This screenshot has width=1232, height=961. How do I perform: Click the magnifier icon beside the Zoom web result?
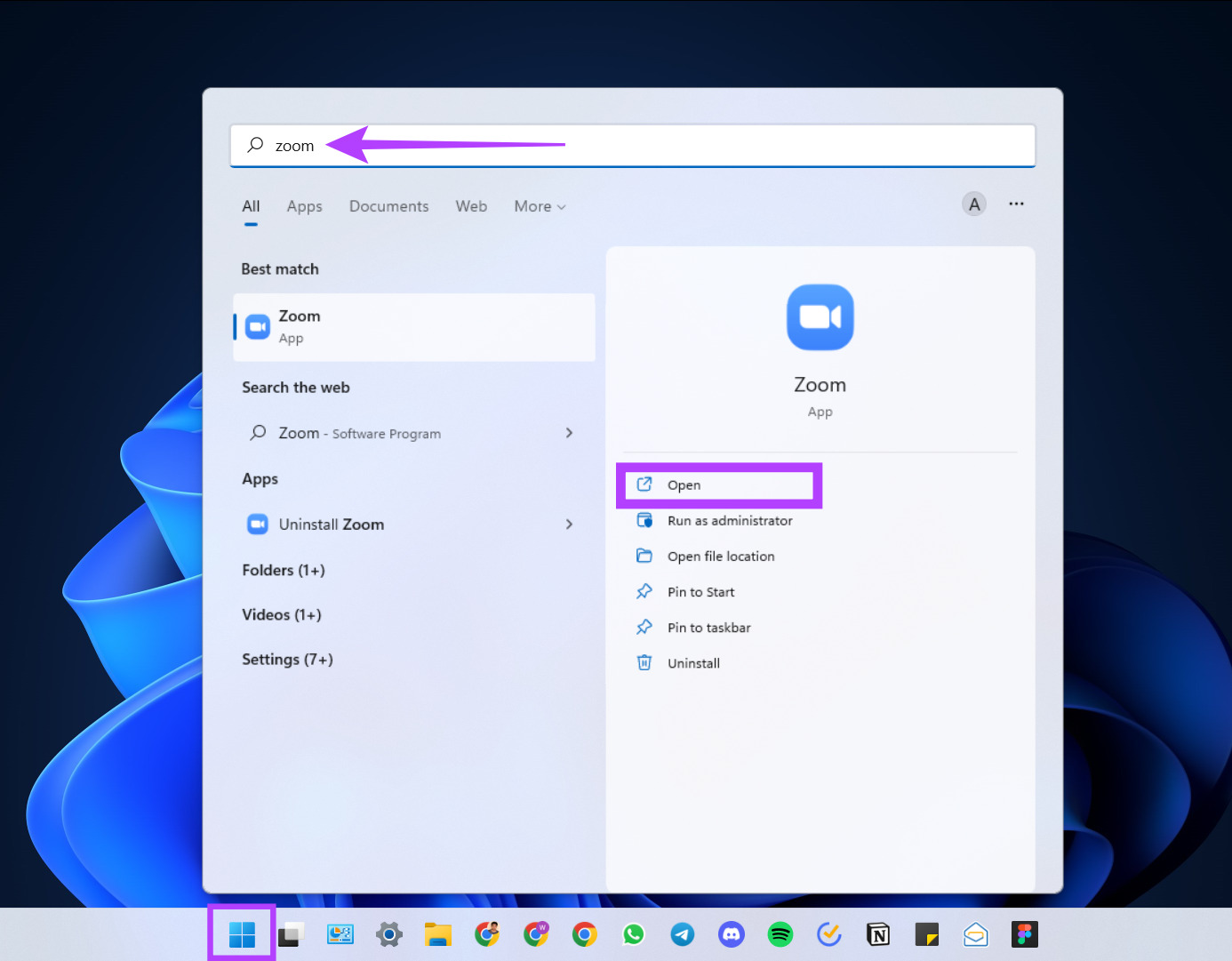pos(259,432)
